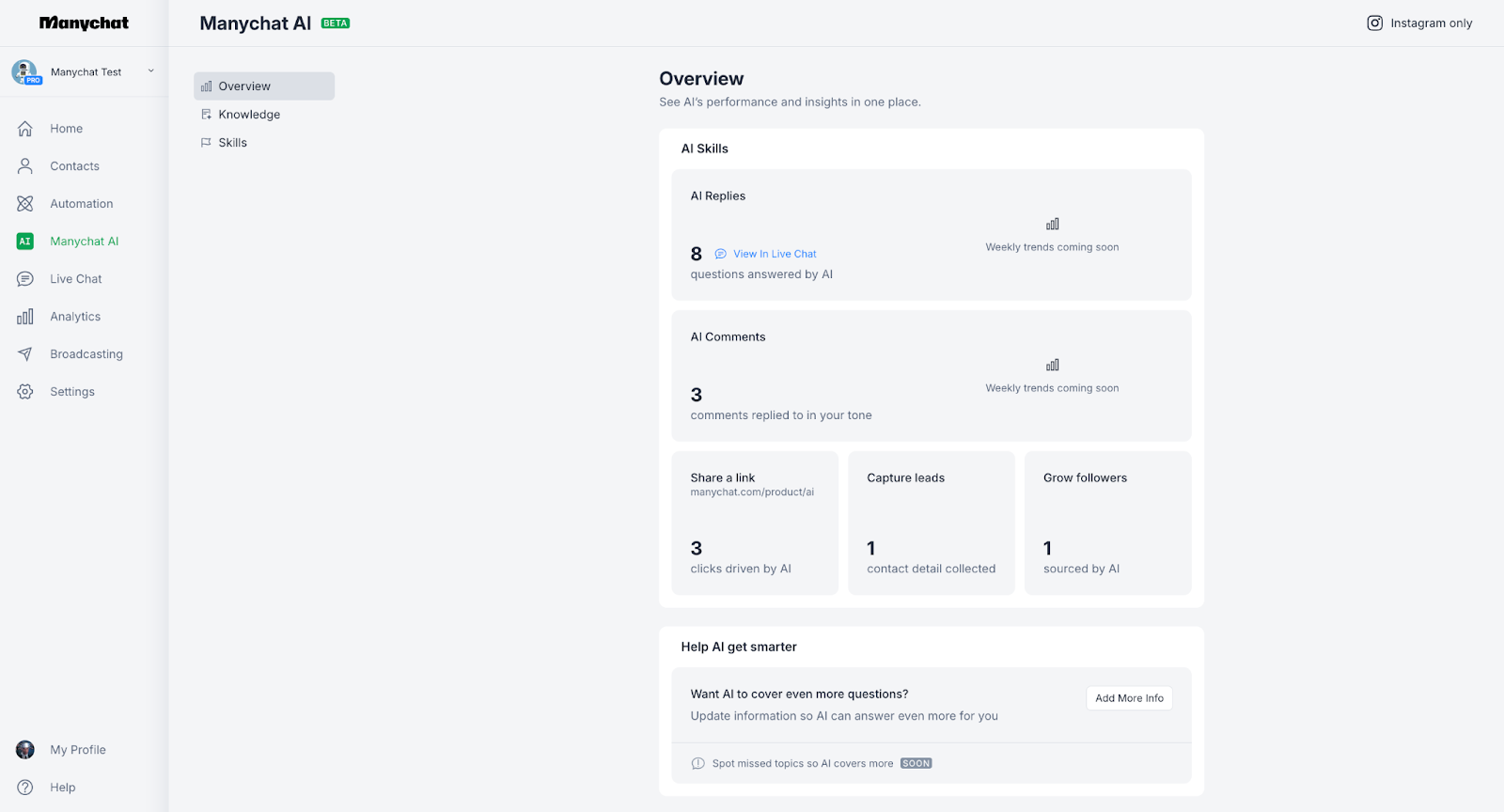The image size is (1504, 812).
Task: Select the Live Chat bubble icon
Action: coord(25,279)
